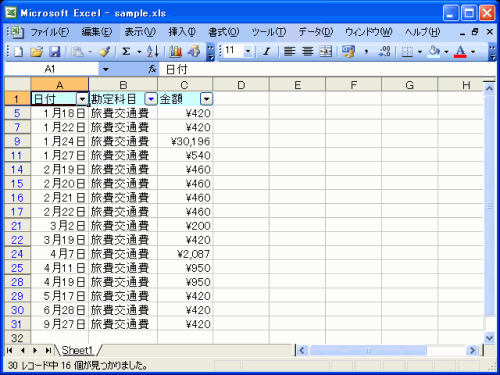Viewport: 500px width, 375px height.
Task: Go to the first sheet tab
Action: coord(9,350)
